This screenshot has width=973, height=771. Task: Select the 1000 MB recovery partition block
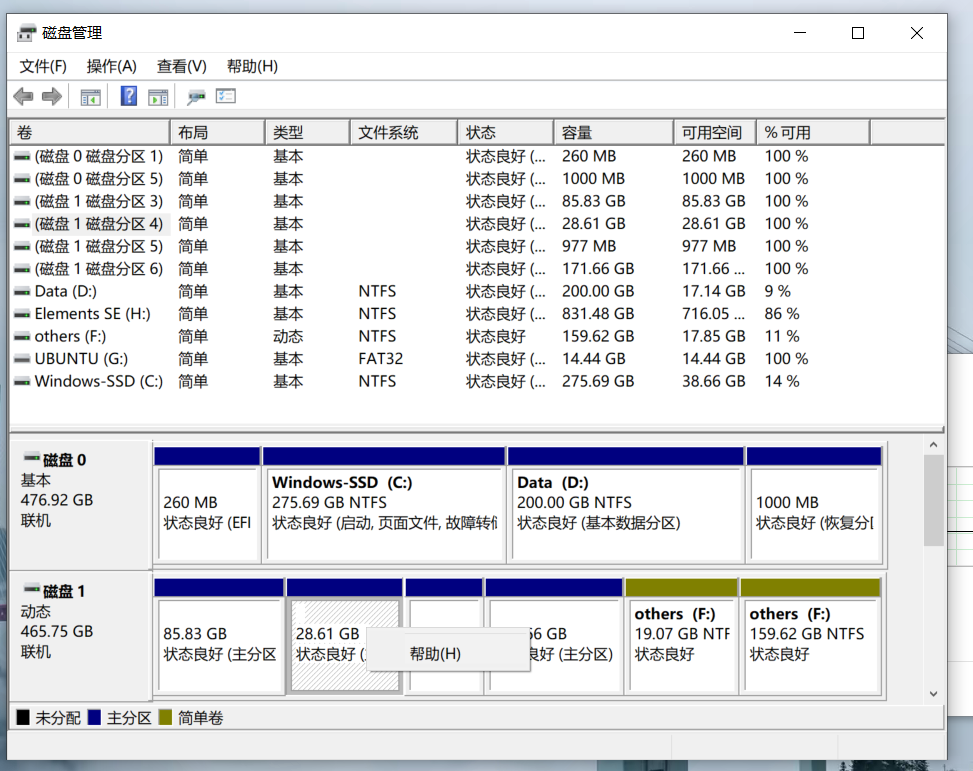tap(814, 504)
